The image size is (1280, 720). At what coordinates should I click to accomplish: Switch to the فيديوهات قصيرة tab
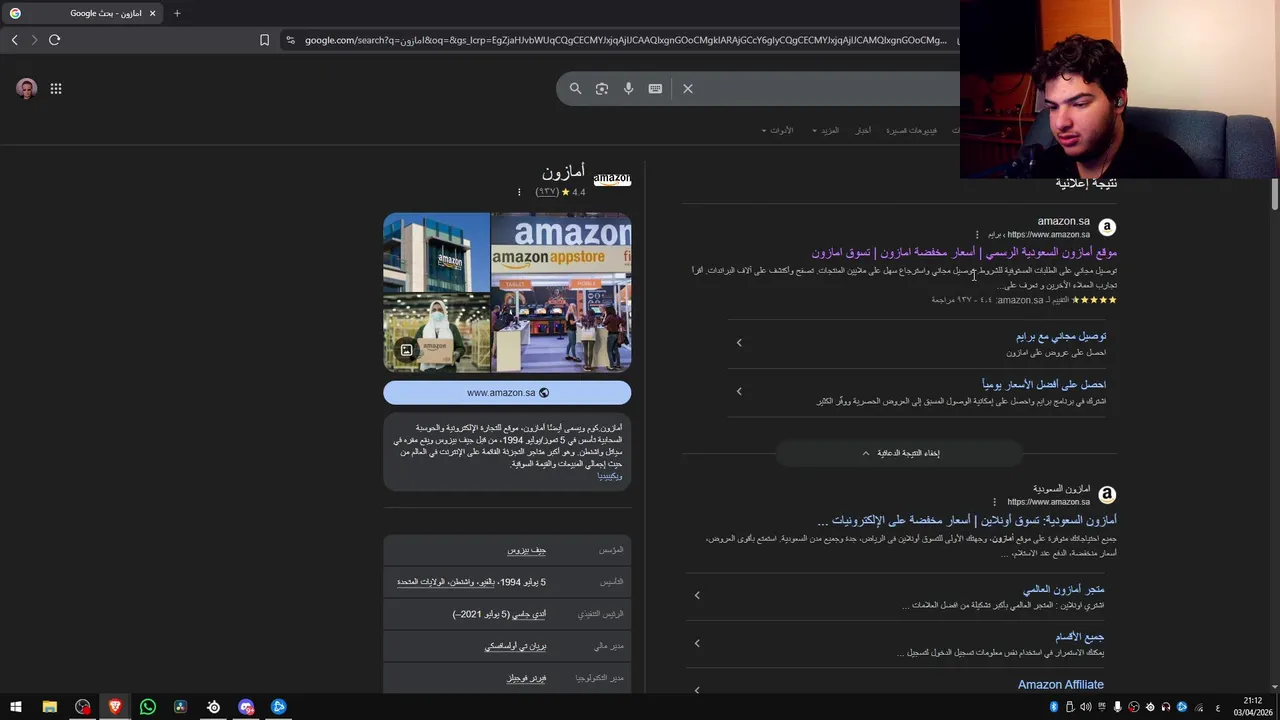pos(912,131)
